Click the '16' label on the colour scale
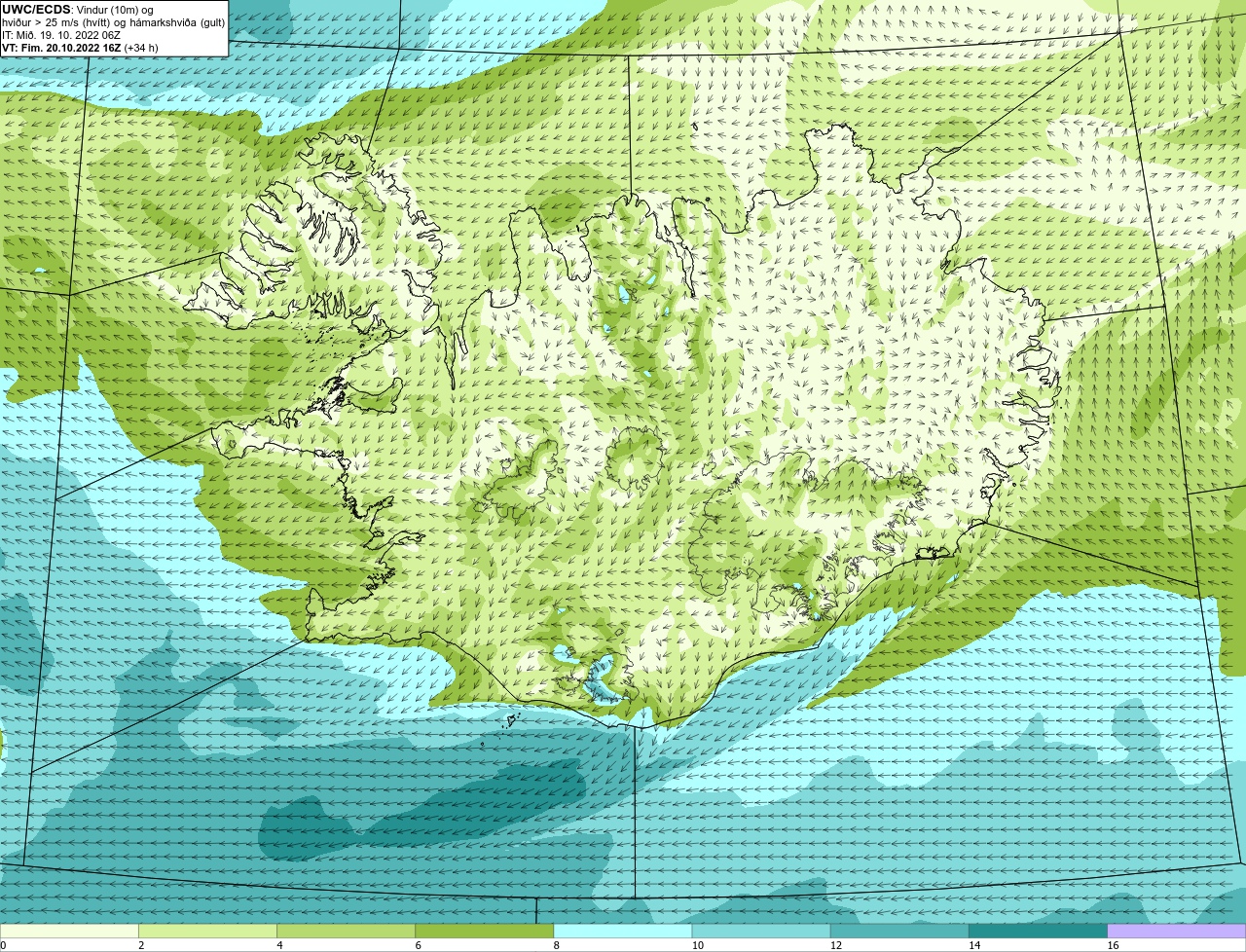 tap(1112, 945)
